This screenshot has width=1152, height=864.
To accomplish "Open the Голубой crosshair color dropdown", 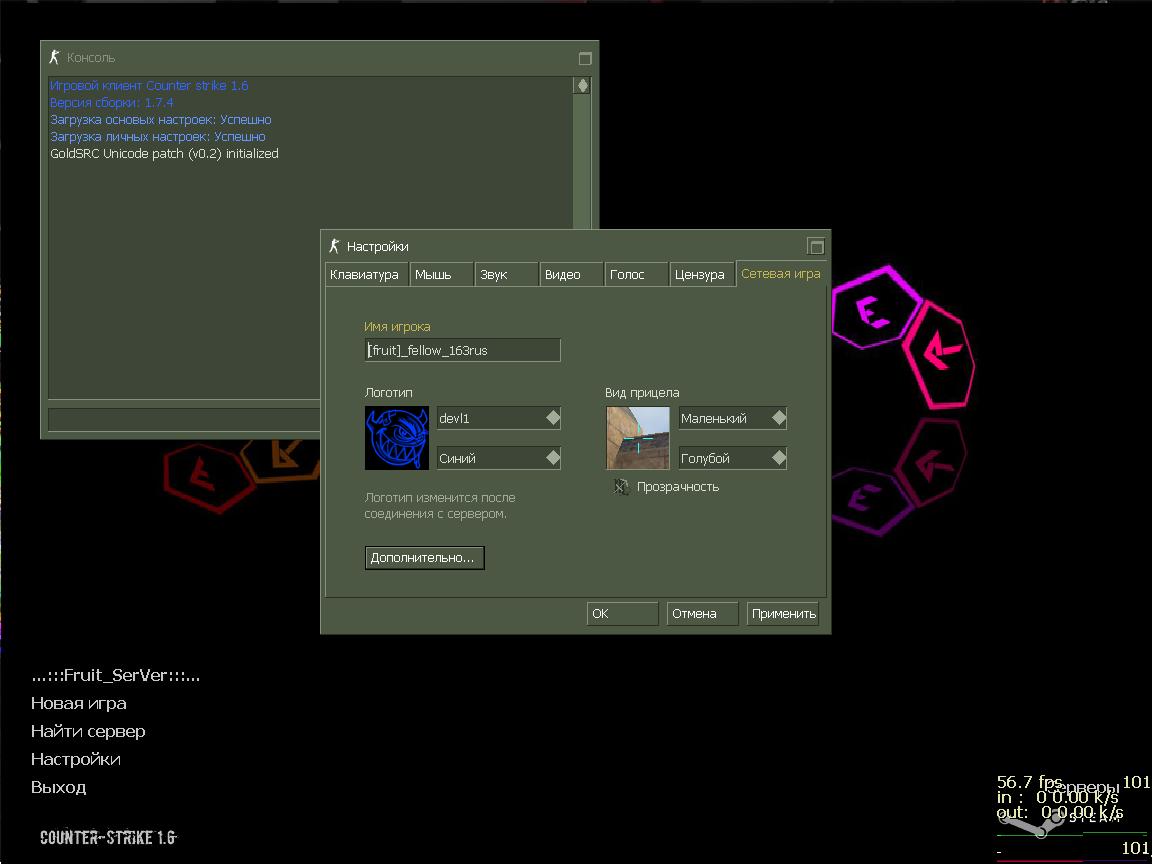I will coord(732,458).
